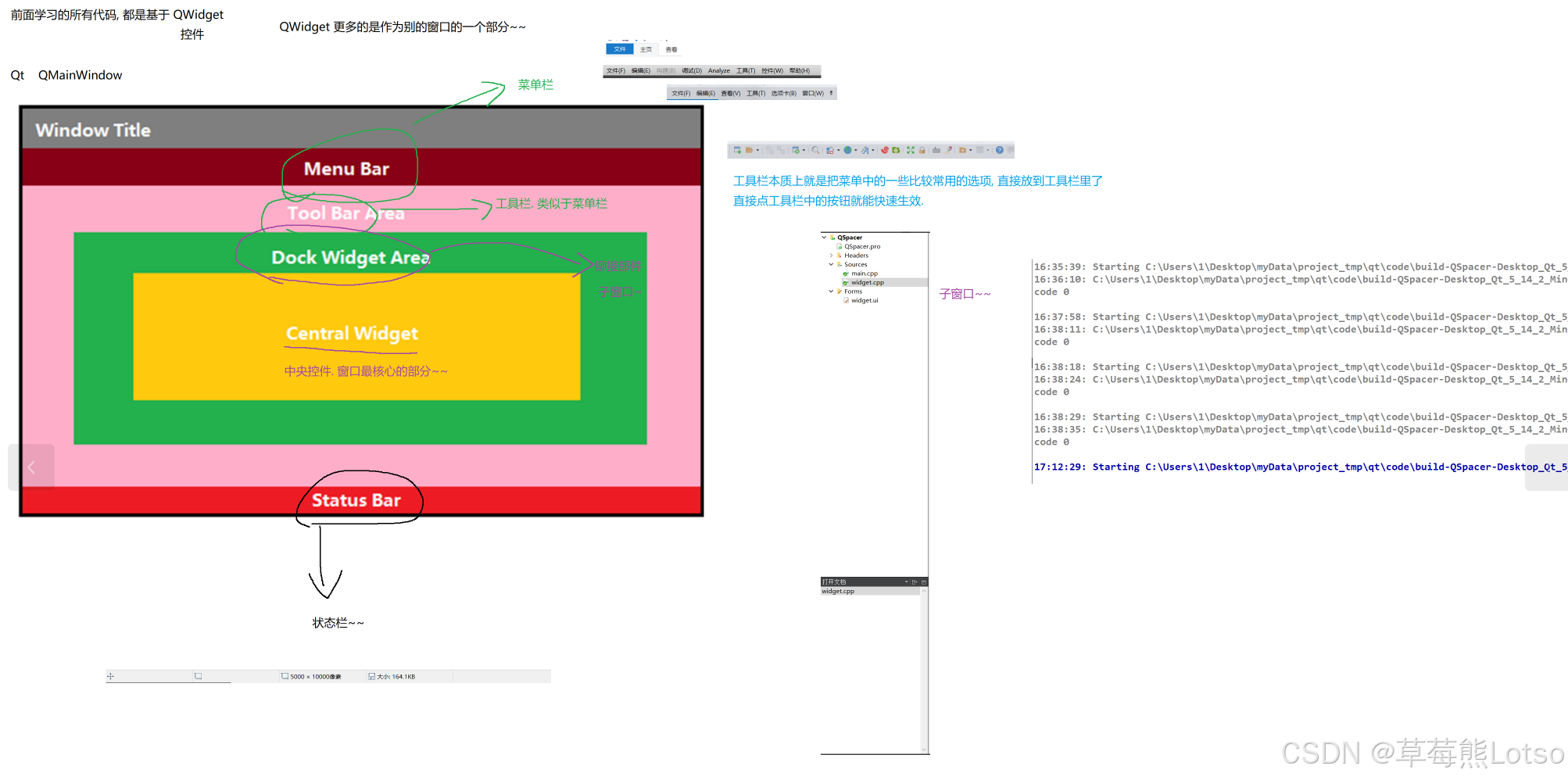The width and height of the screenshot is (1568, 780).
Task: Open the 打开文档 panel dropdown arrow
Action: click(x=907, y=582)
